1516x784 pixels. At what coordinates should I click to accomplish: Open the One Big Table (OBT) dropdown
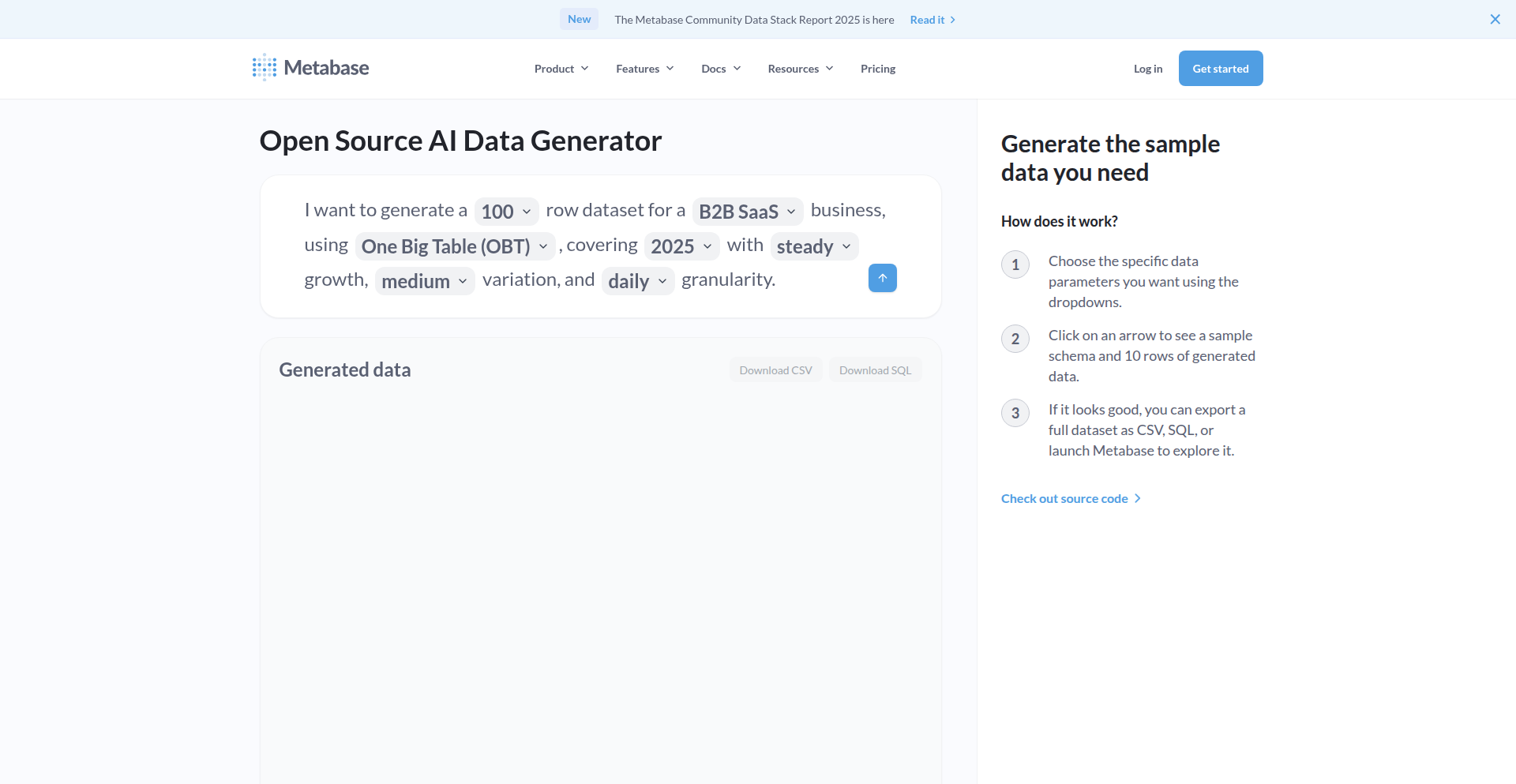[x=455, y=246]
